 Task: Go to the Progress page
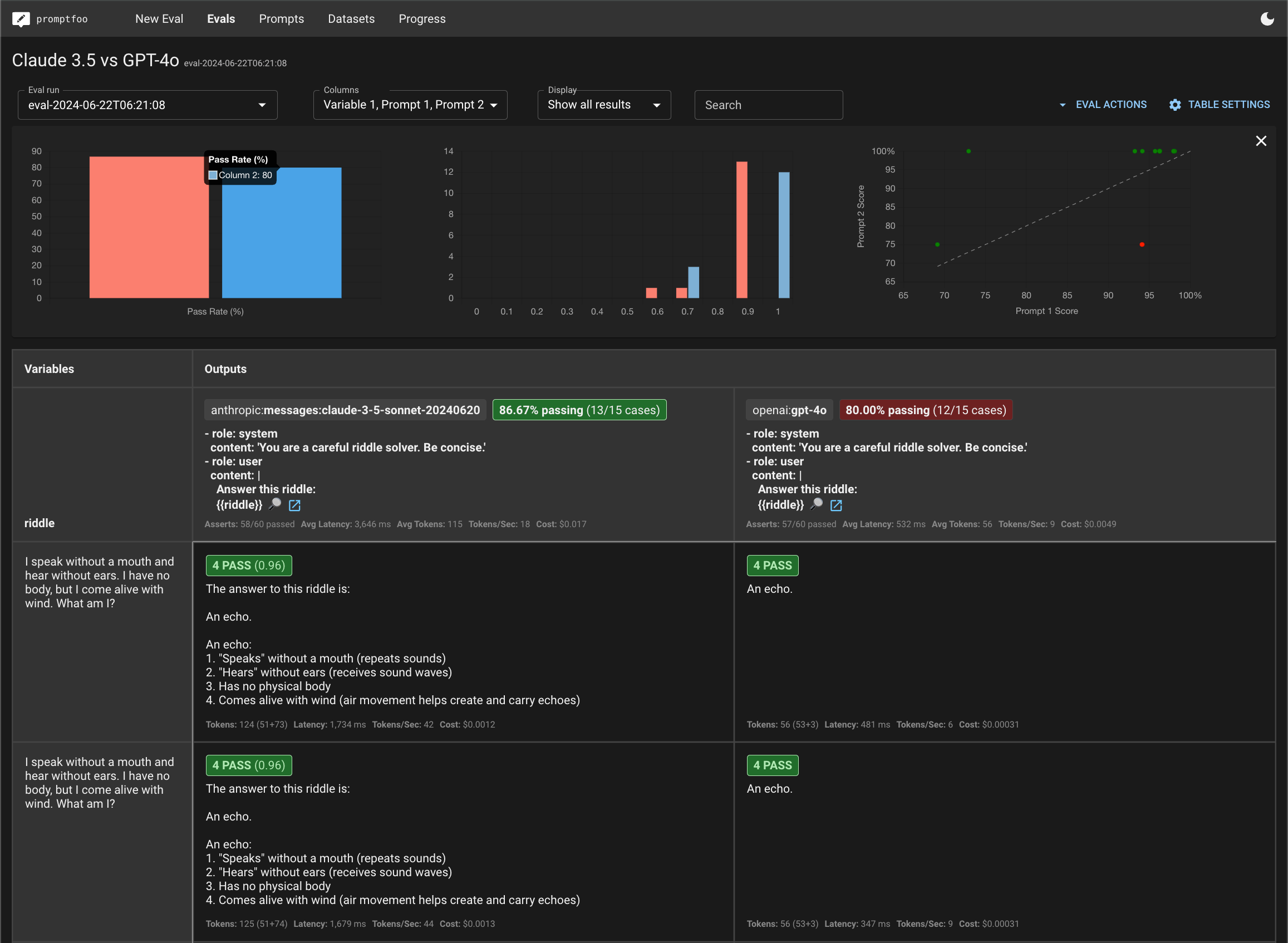[422, 18]
